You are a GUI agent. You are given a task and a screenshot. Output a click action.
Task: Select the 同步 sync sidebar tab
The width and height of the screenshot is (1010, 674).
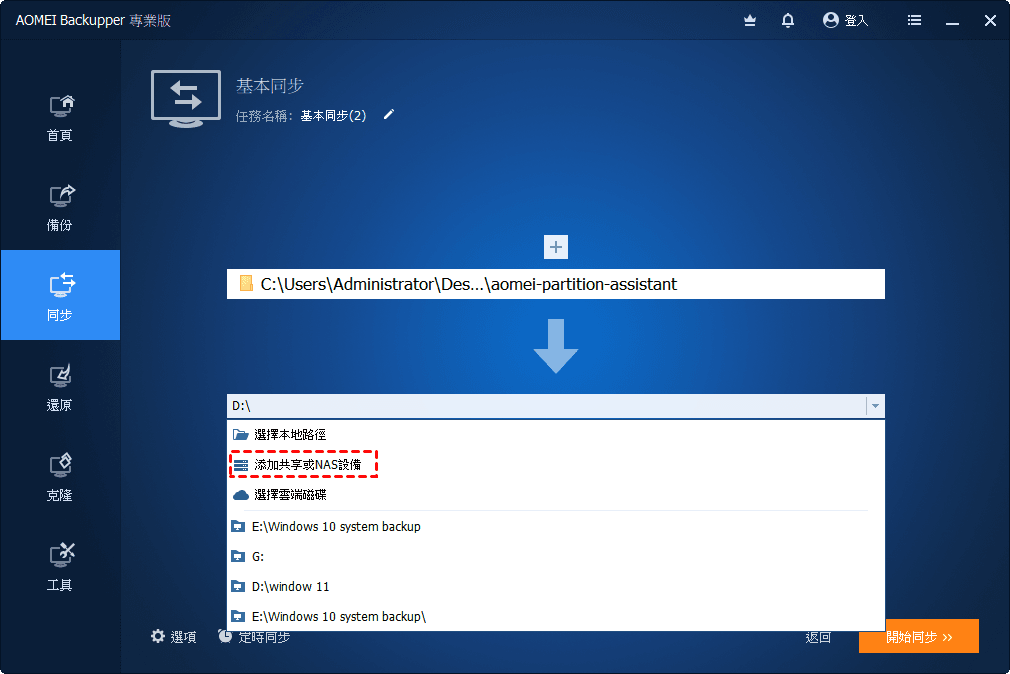click(60, 295)
